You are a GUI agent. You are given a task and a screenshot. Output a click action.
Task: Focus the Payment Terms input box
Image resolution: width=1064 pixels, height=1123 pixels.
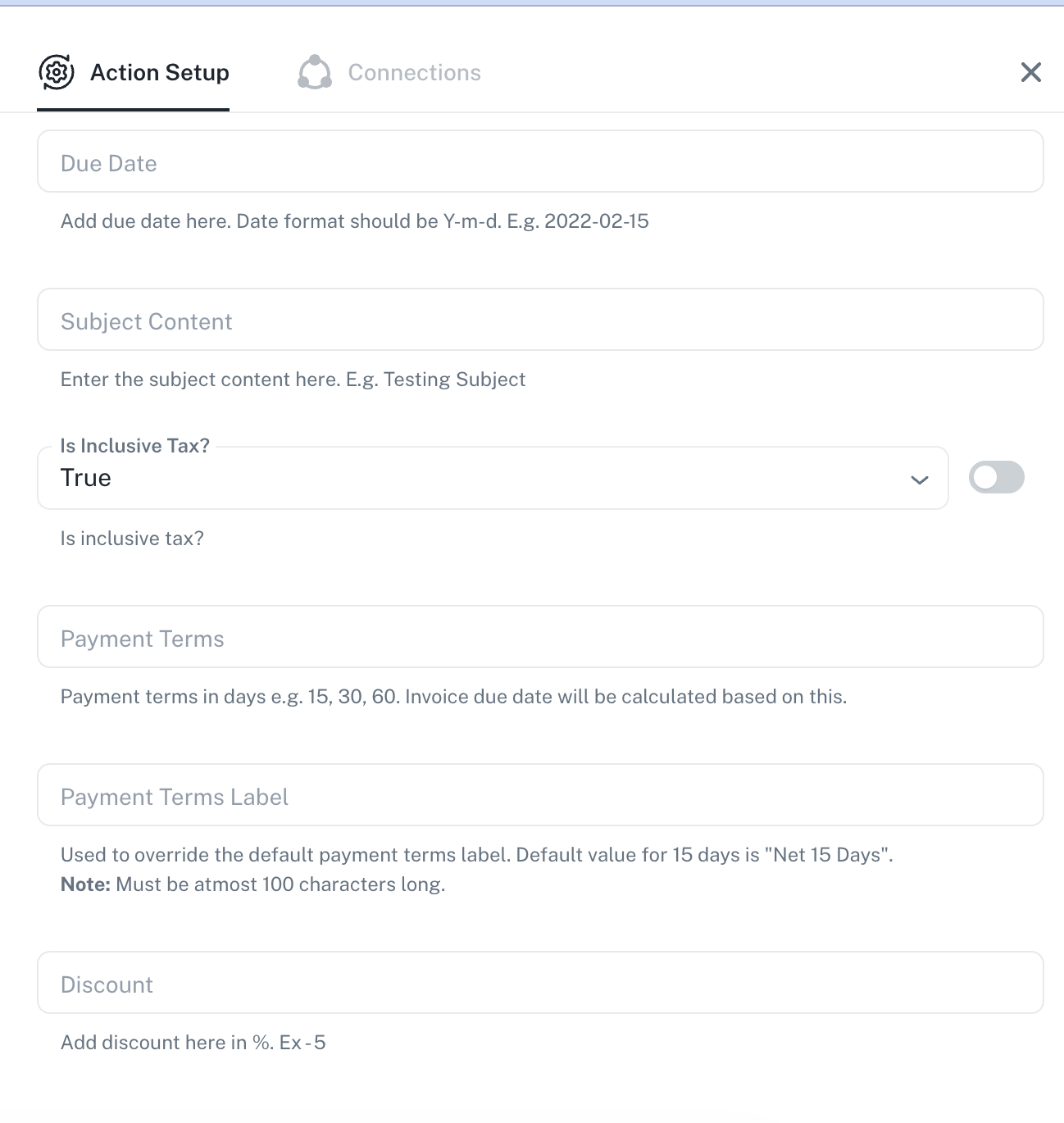540,638
